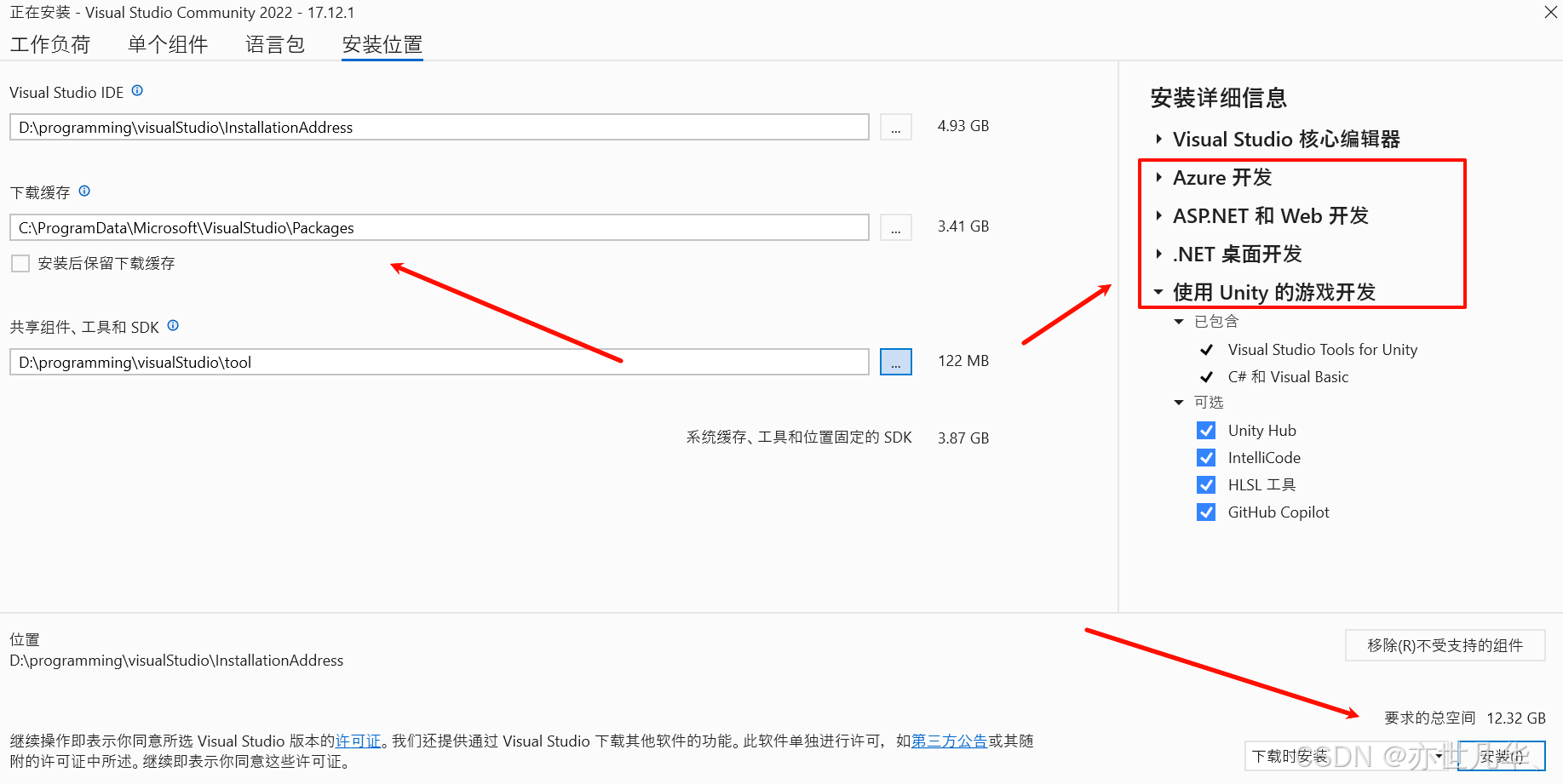
Task: Click the 安装 button
Action: [1502, 756]
